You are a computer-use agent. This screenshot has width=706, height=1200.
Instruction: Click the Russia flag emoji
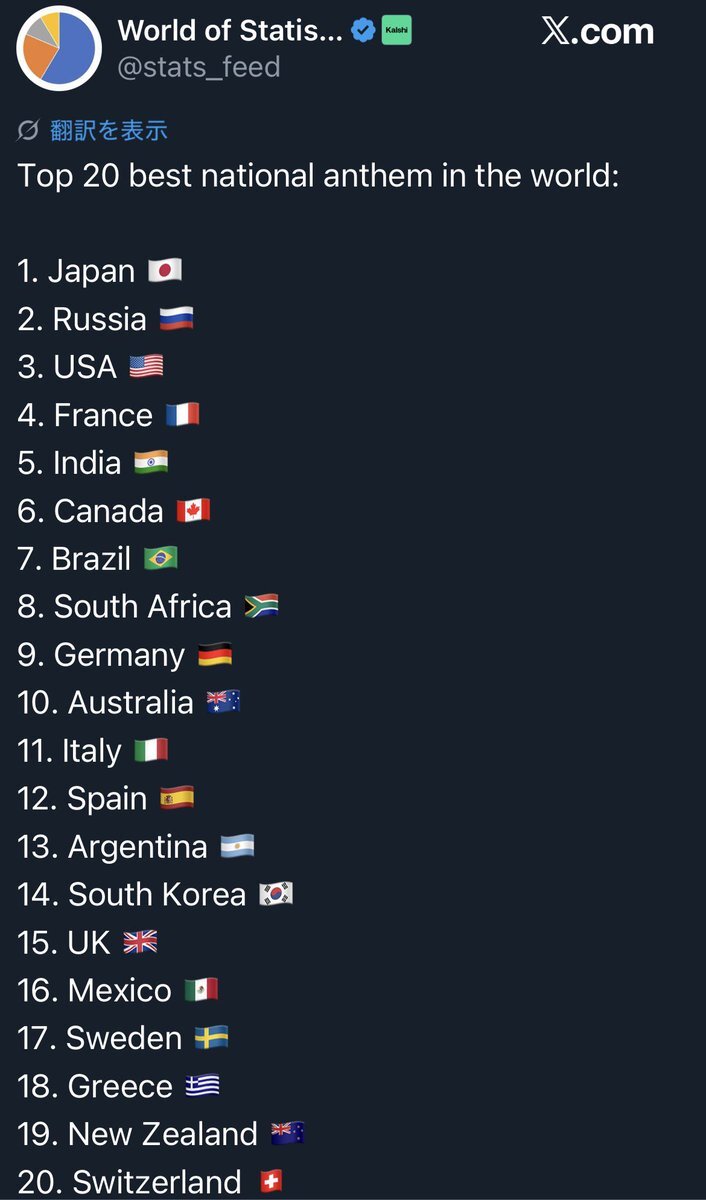point(176,319)
